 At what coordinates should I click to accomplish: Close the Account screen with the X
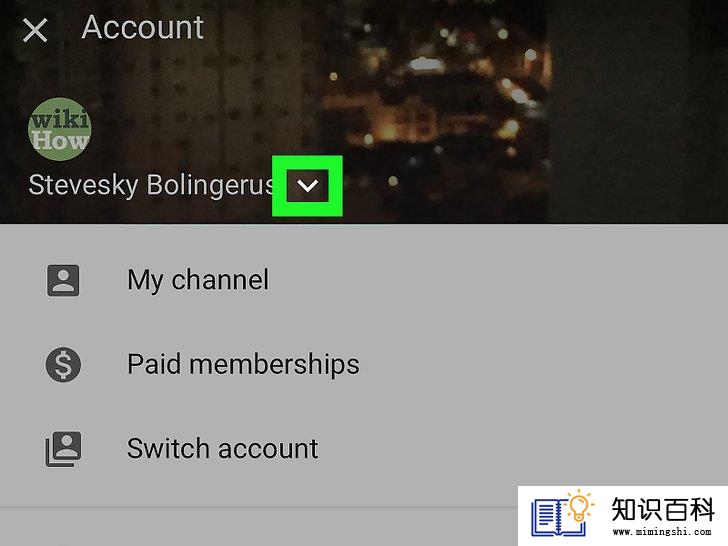(x=35, y=30)
